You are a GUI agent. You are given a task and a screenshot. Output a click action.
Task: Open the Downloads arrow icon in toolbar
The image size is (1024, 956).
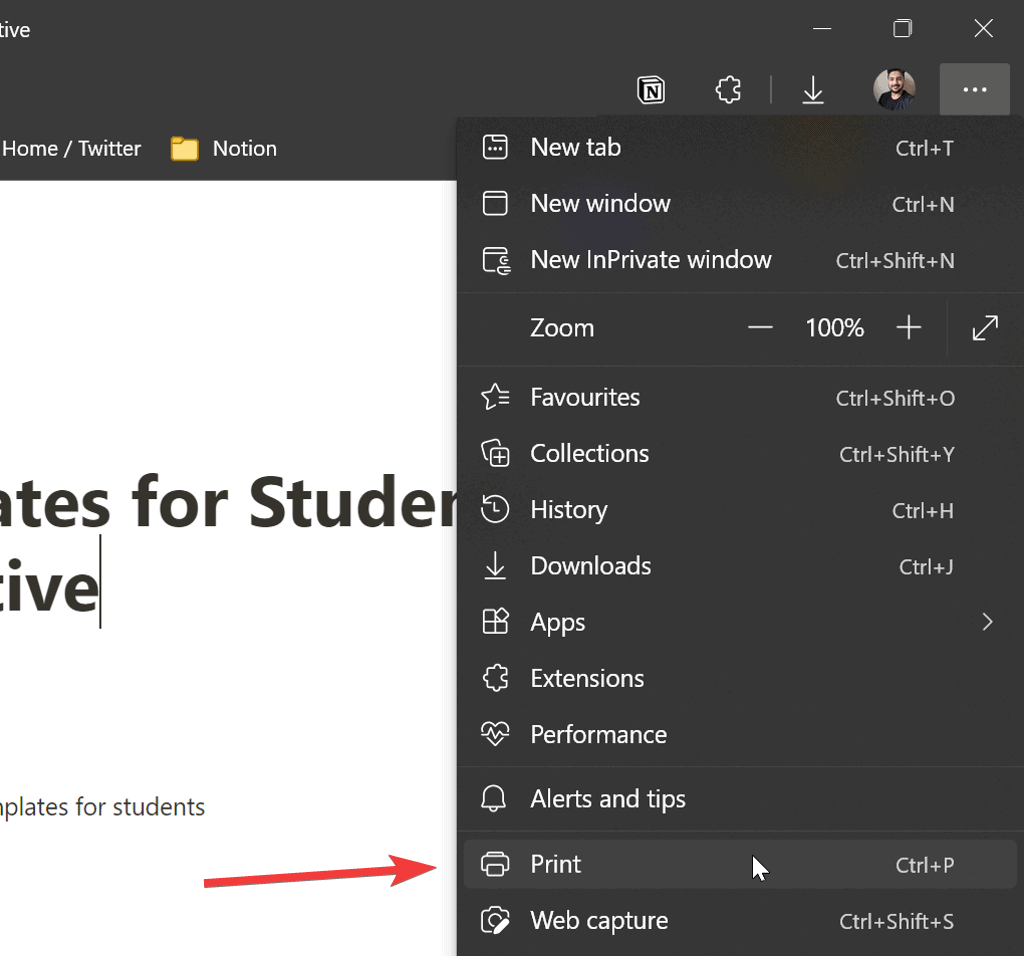pyautogui.click(x=813, y=91)
